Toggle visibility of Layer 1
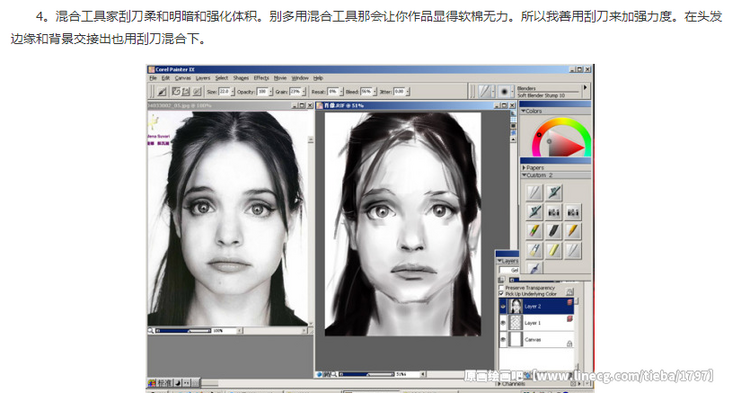 click(x=503, y=323)
